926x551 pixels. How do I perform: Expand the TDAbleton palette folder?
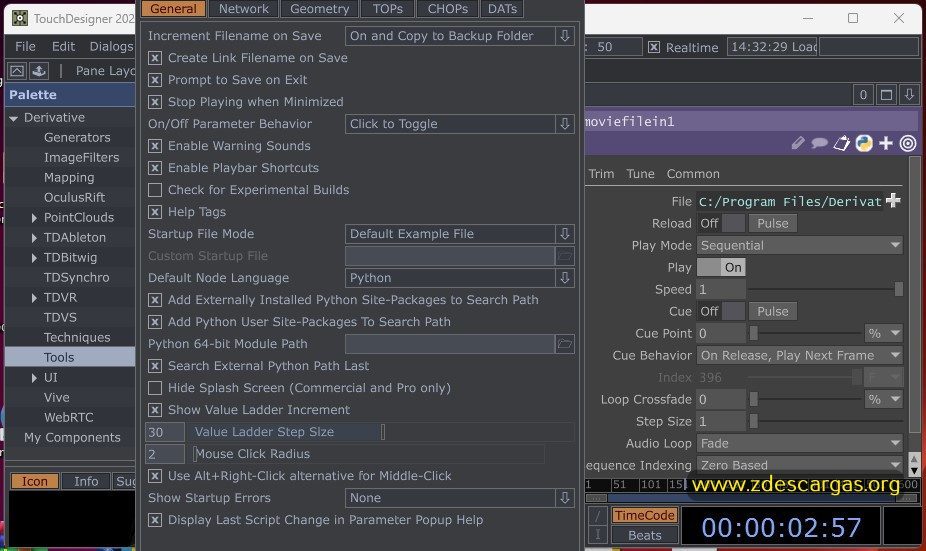tap(34, 238)
